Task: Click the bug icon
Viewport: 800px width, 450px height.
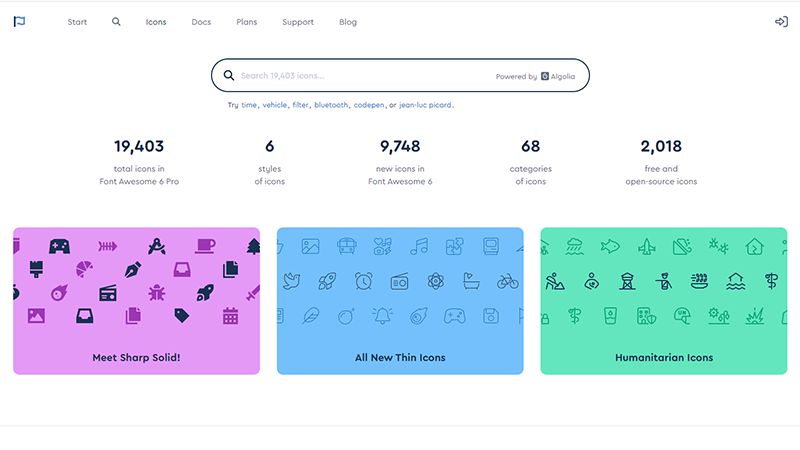Action: (157, 293)
